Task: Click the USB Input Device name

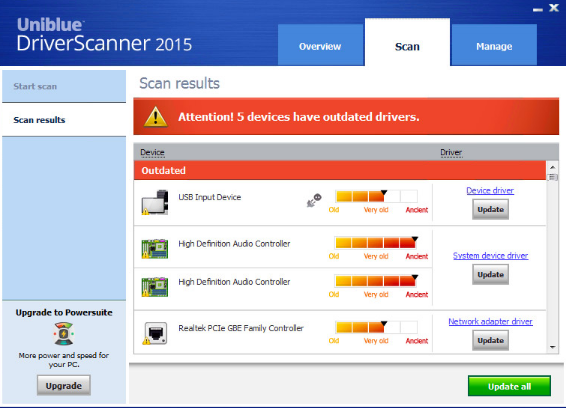Action: [x=210, y=197]
